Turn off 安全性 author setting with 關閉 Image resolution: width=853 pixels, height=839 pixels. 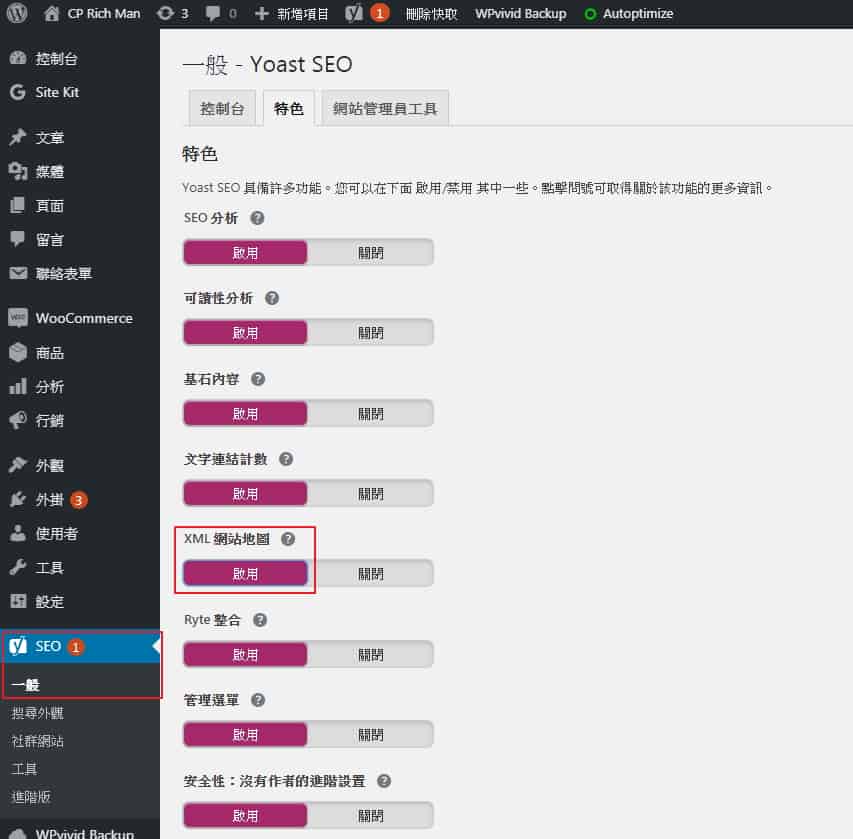tap(370, 816)
